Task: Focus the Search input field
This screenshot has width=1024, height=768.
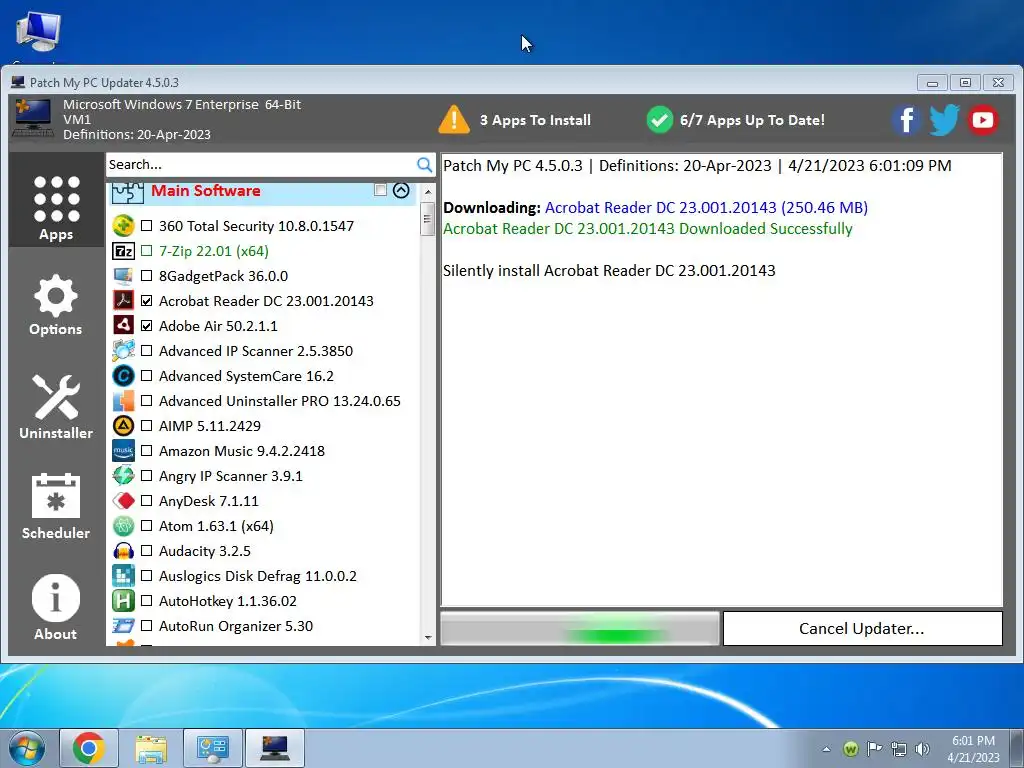Action: (x=261, y=165)
